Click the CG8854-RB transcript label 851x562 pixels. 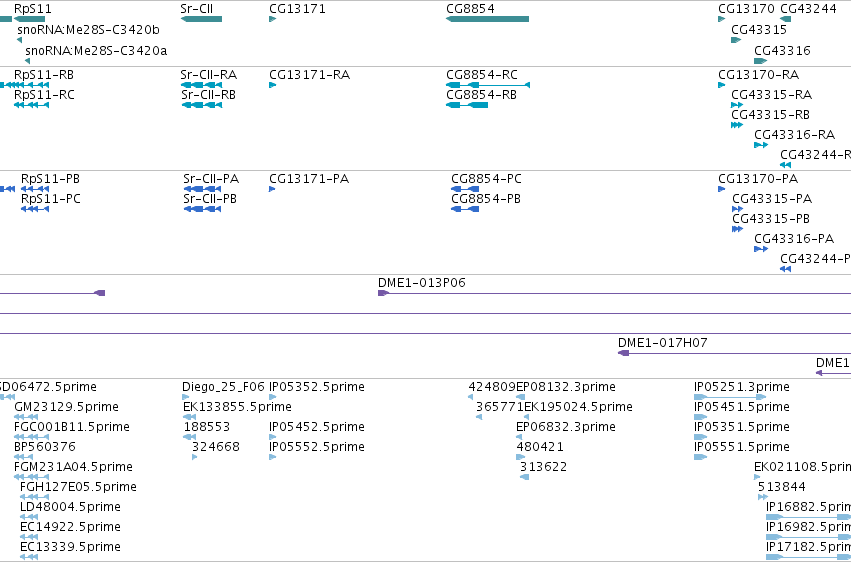pyautogui.click(x=481, y=95)
